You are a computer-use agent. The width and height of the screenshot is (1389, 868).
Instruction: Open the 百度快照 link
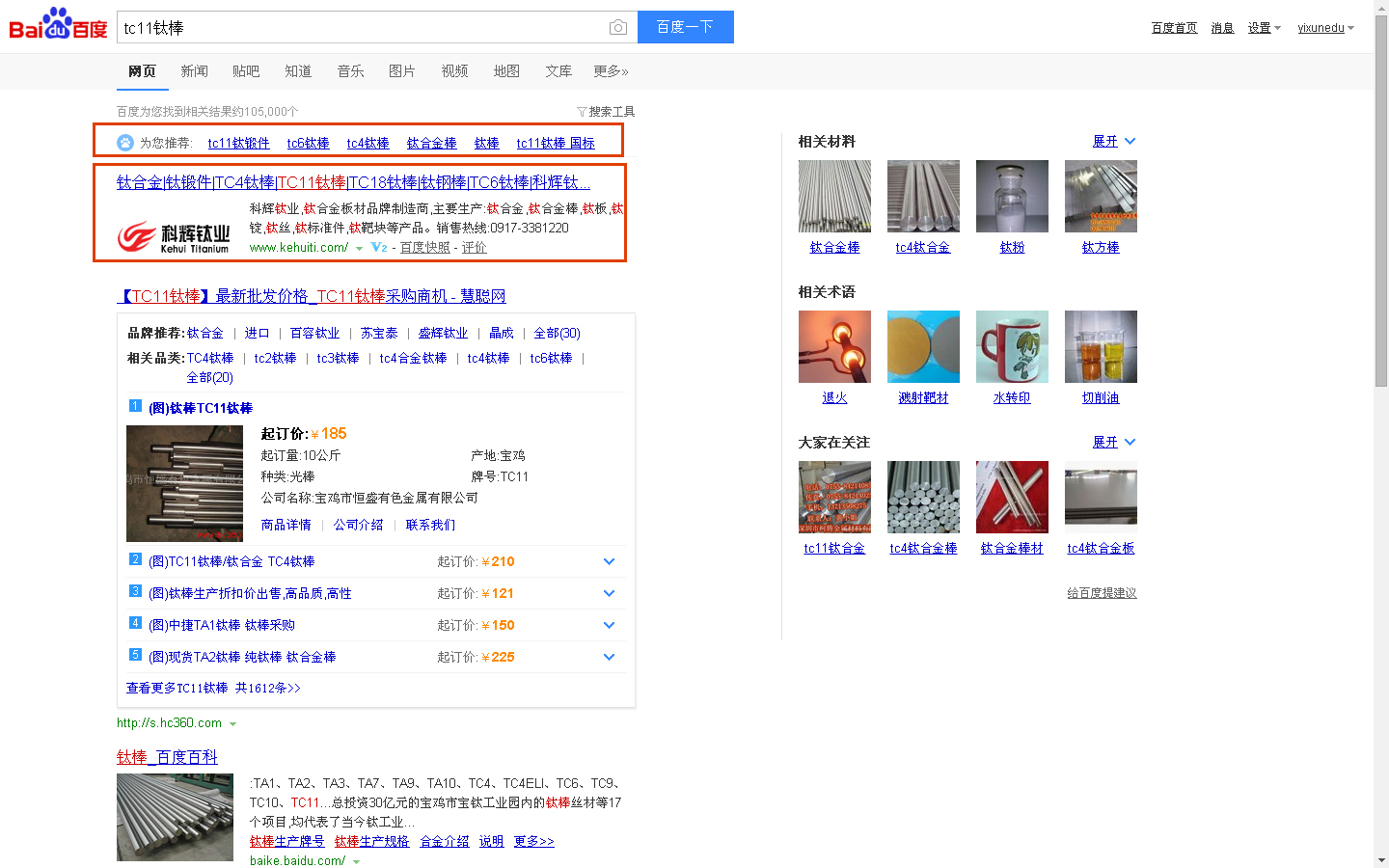pos(425,248)
